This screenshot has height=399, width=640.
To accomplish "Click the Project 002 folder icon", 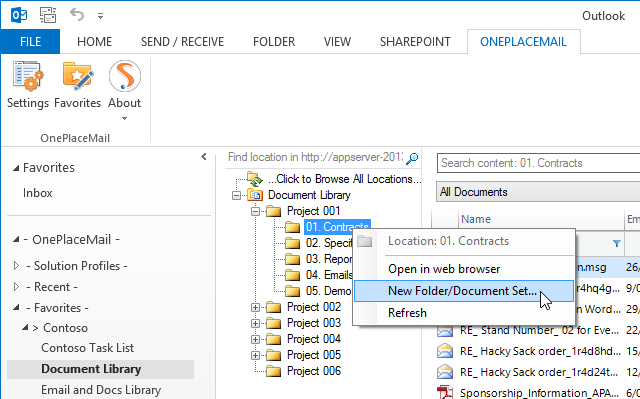I will pyautogui.click(x=273, y=307).
